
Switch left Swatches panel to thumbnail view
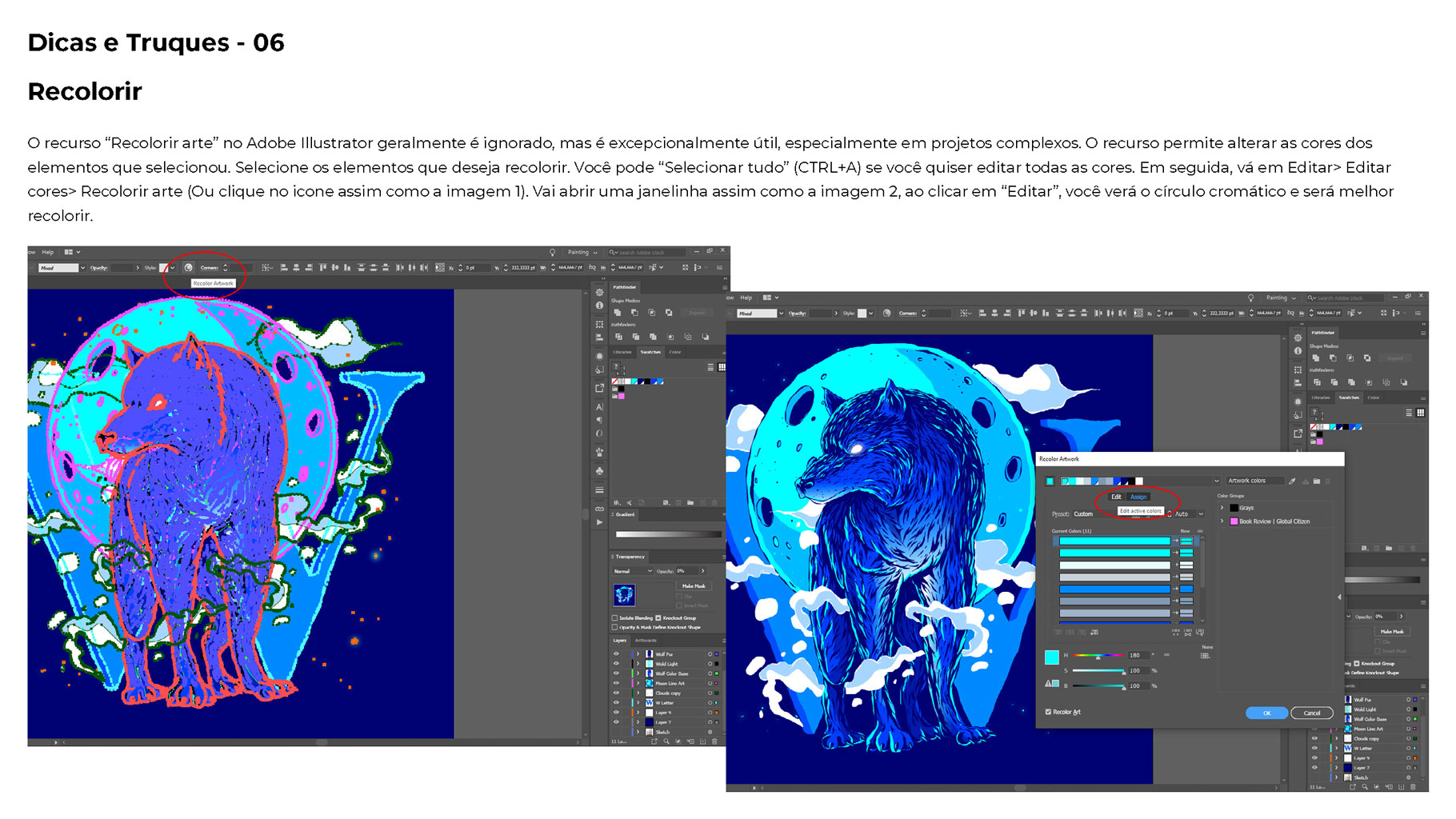[x=722, y=367]
